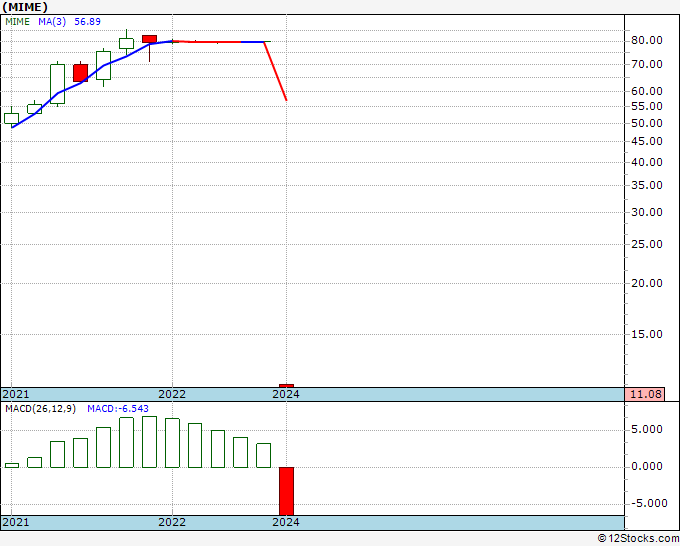Click the 12Stocks.com copyright text
The height and width of the screenshot is (546, 680).
coord(638,539)
